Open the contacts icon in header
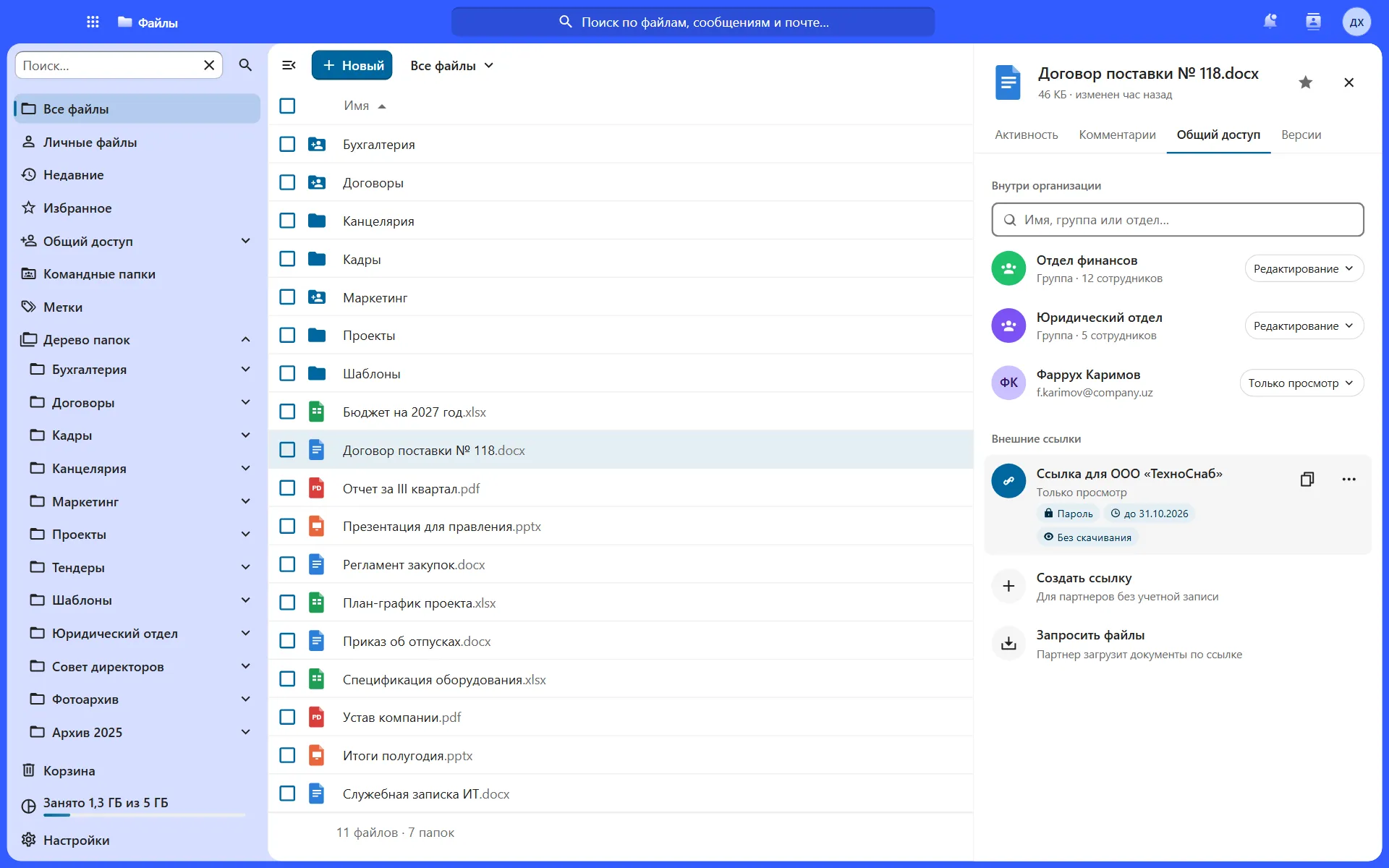This screenshot has height=868, width=1389. (x=1313, y=22)
